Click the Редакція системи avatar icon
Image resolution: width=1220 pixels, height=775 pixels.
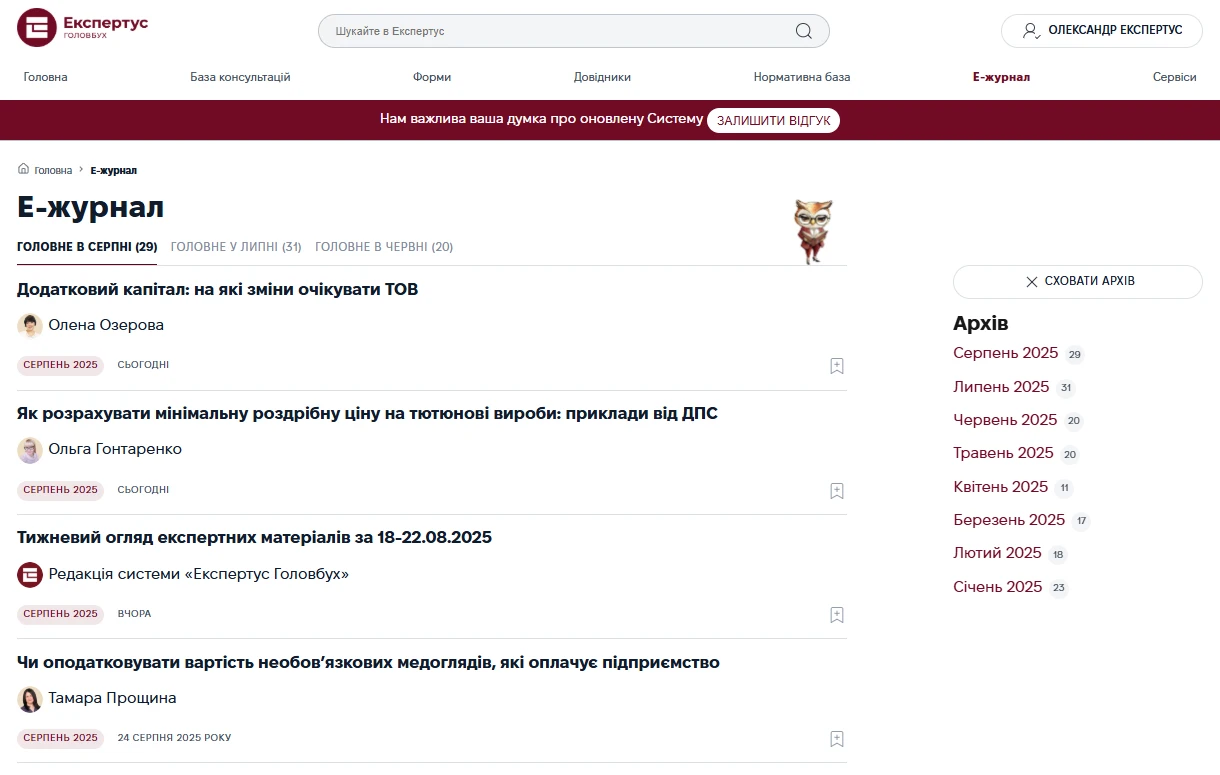29,574
